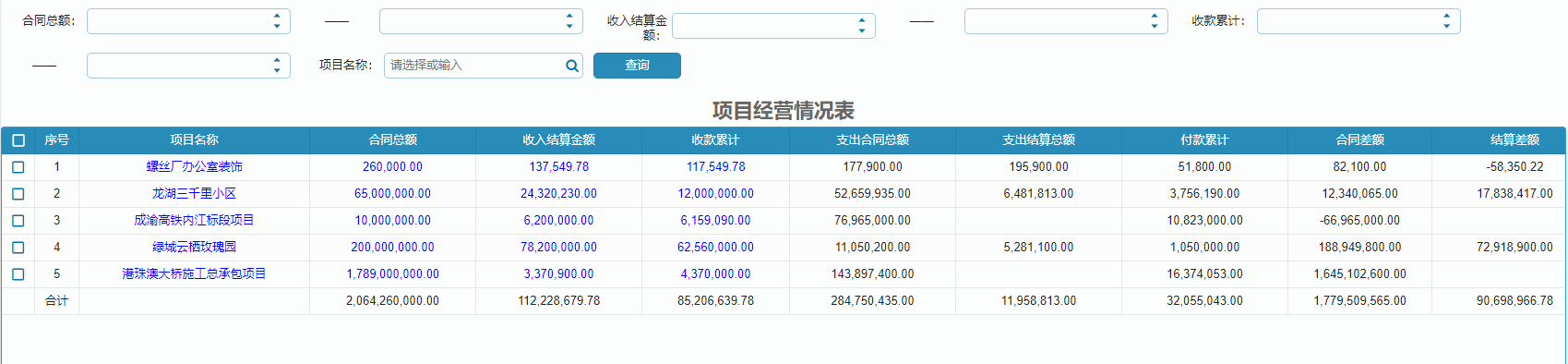Click the 177,900.00 expense contract cell

pos(872,167)
